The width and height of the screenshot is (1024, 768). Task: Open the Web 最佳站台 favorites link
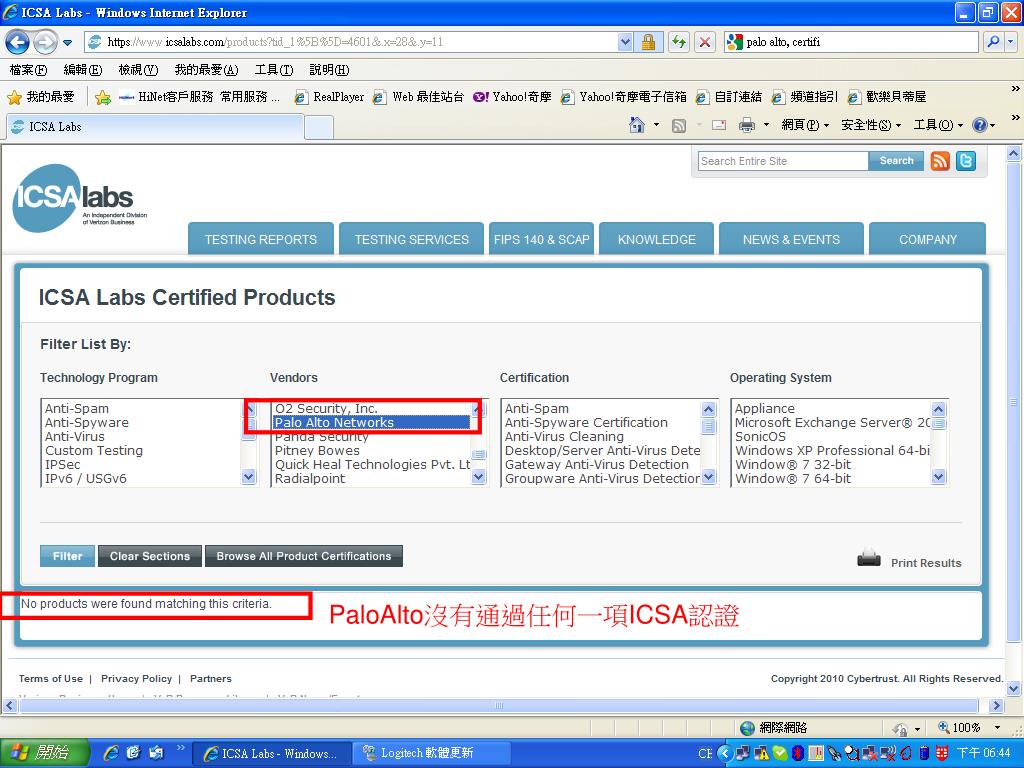point(418,97)
